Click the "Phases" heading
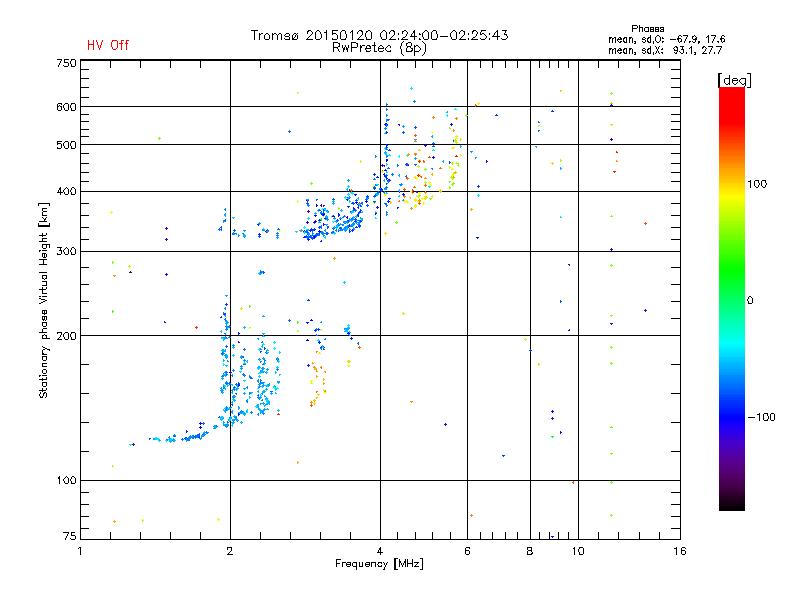This screenshot has width=800, height=600. point(647,29)
